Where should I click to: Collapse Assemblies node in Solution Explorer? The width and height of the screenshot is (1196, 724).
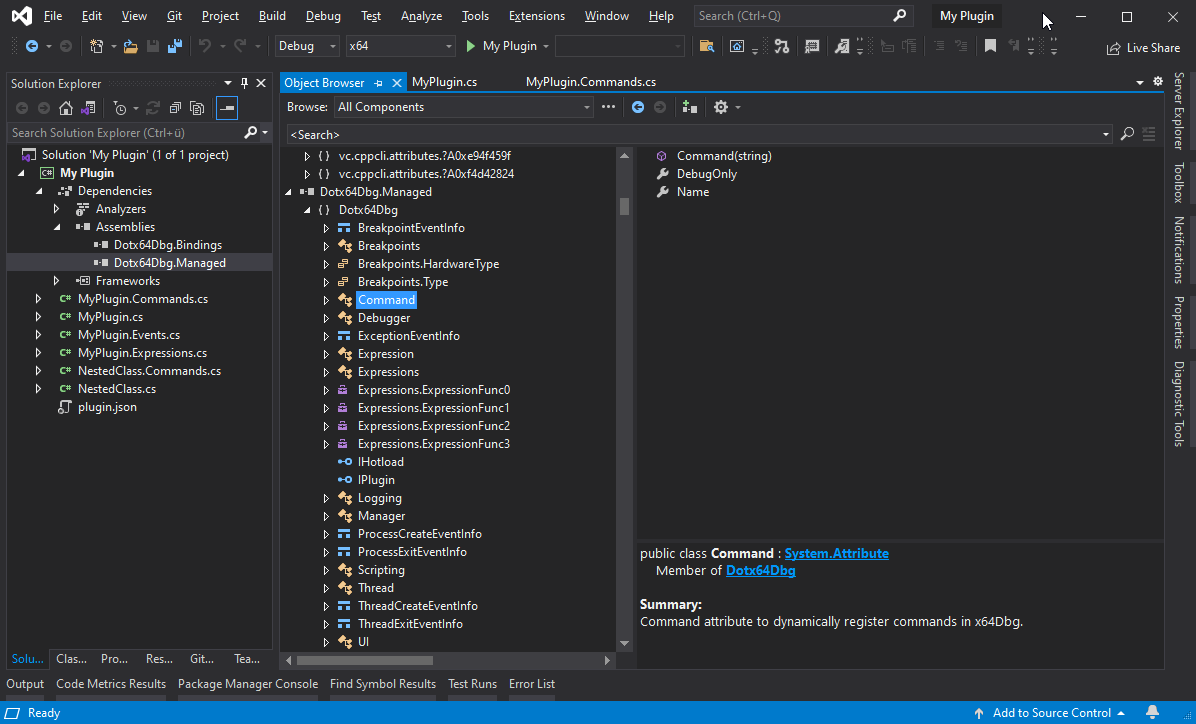56,227
